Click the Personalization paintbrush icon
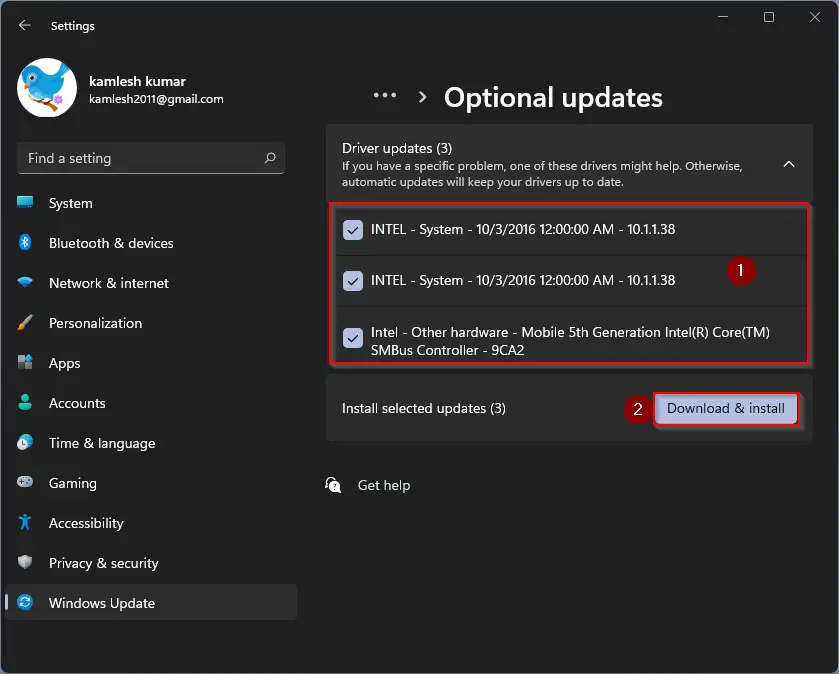 point(25,322)
